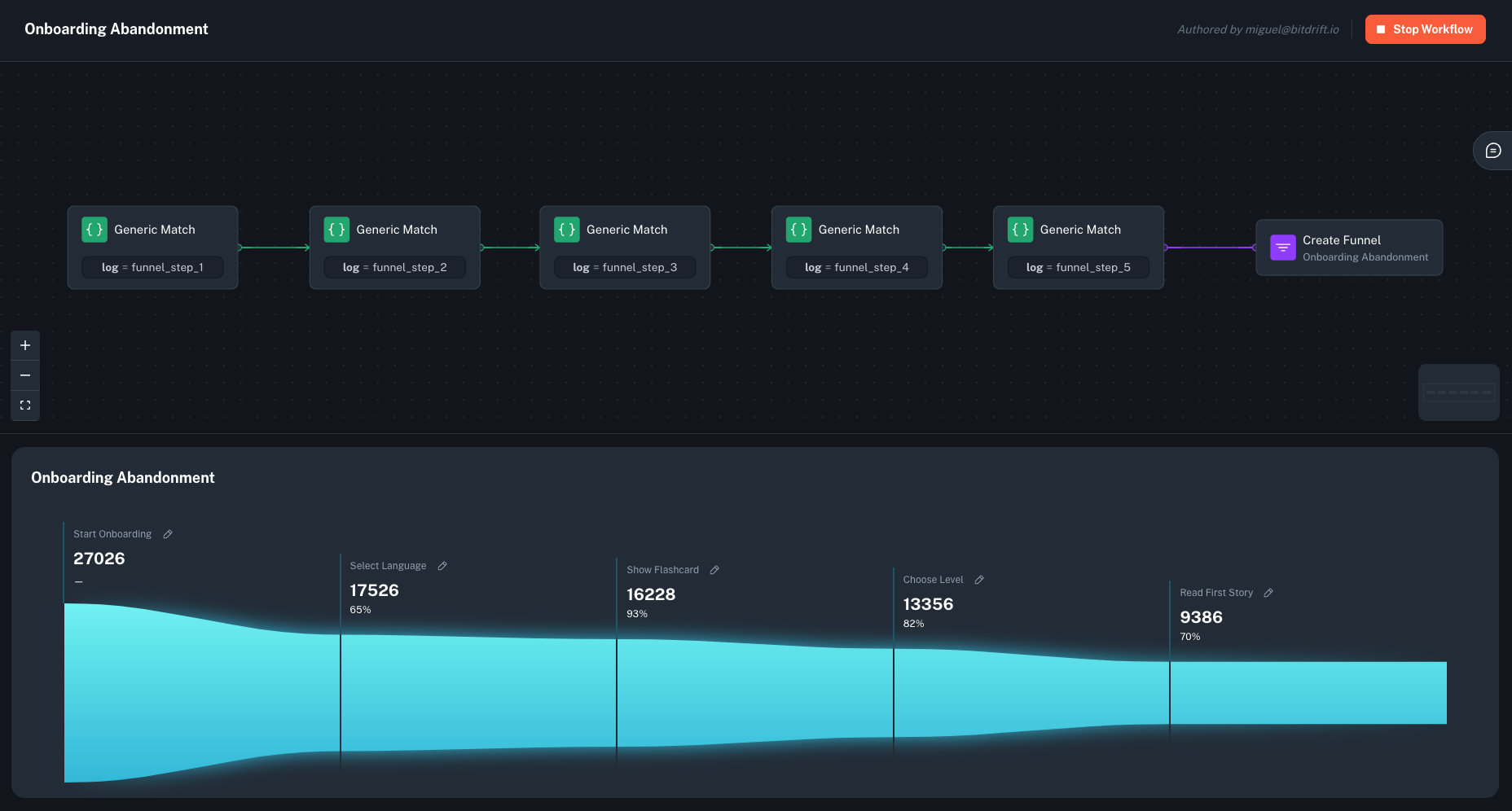
Task: Select the Generic Match node for funnel_step_4
Action: click(857, 247)
